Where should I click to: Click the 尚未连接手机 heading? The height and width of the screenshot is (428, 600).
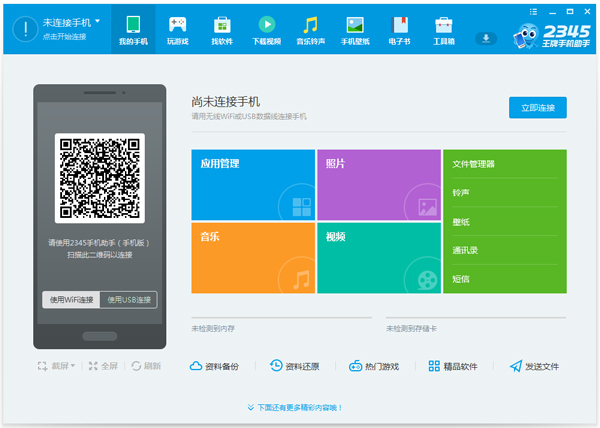(226, 102)
